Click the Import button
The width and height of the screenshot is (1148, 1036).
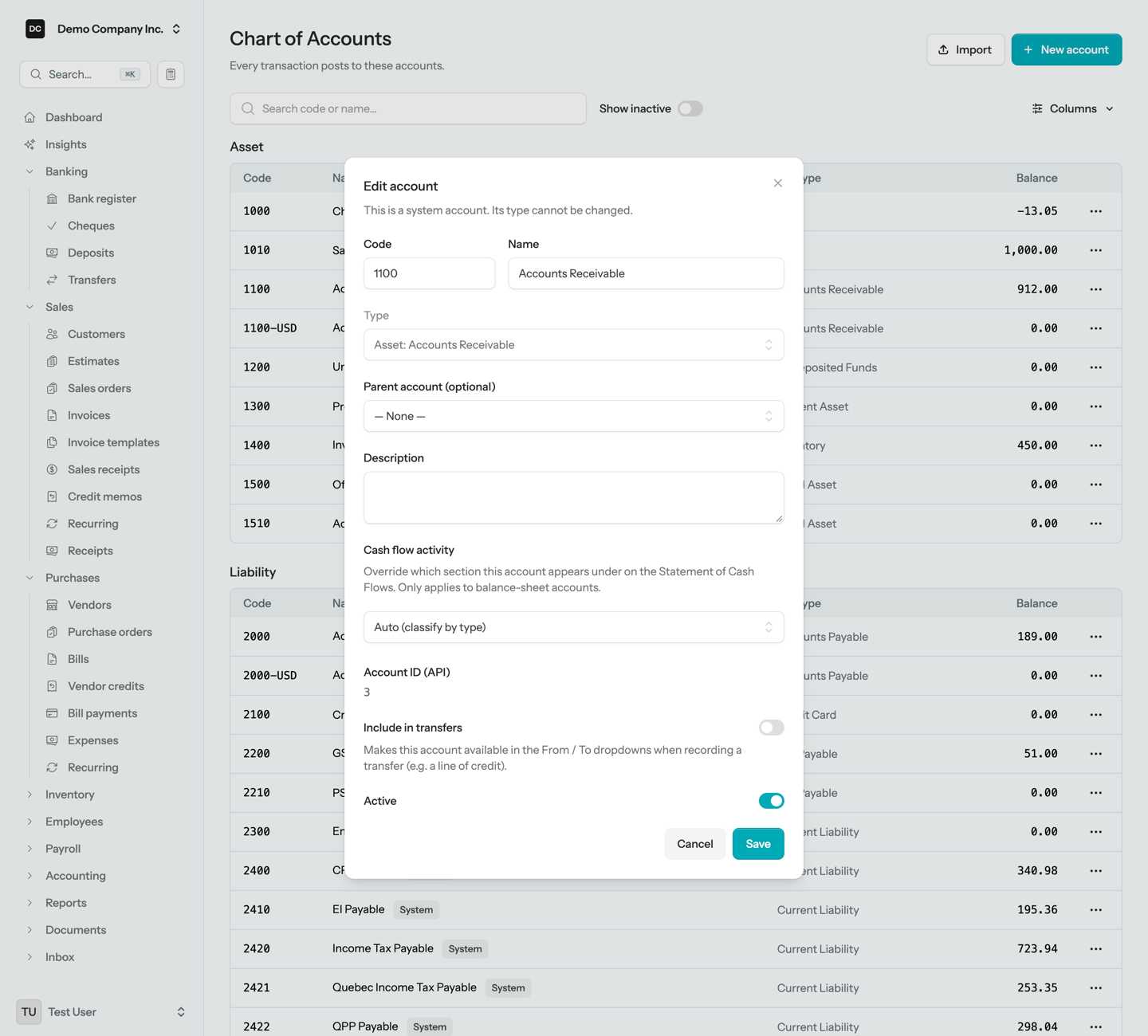click(965, 49)
